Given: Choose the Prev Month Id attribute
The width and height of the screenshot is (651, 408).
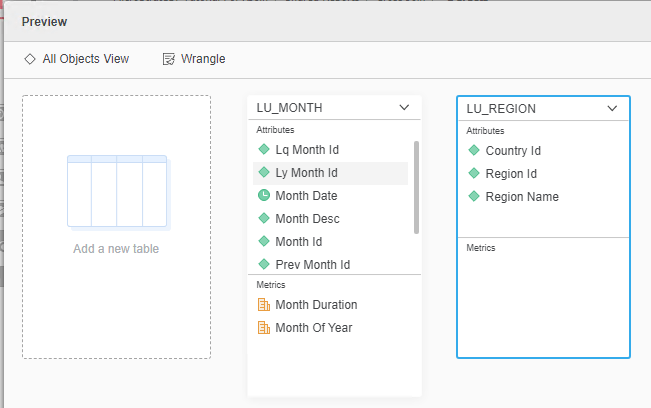Looking at the screenshot, I should [x=312, y=265].
